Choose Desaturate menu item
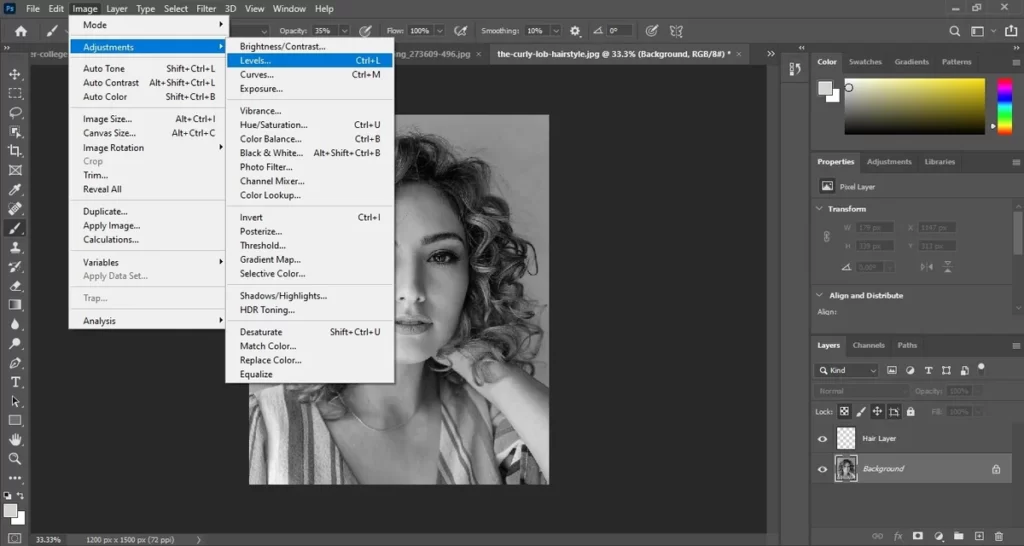The height and width of the screenshot is (546, 1024). pyautogui.click(x=310, y=332)
